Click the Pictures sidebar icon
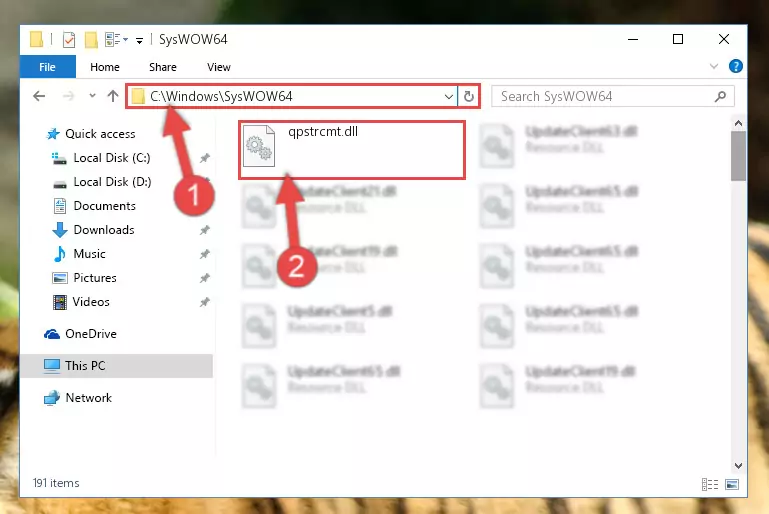769x514 pixels. [x=60, y=278]
